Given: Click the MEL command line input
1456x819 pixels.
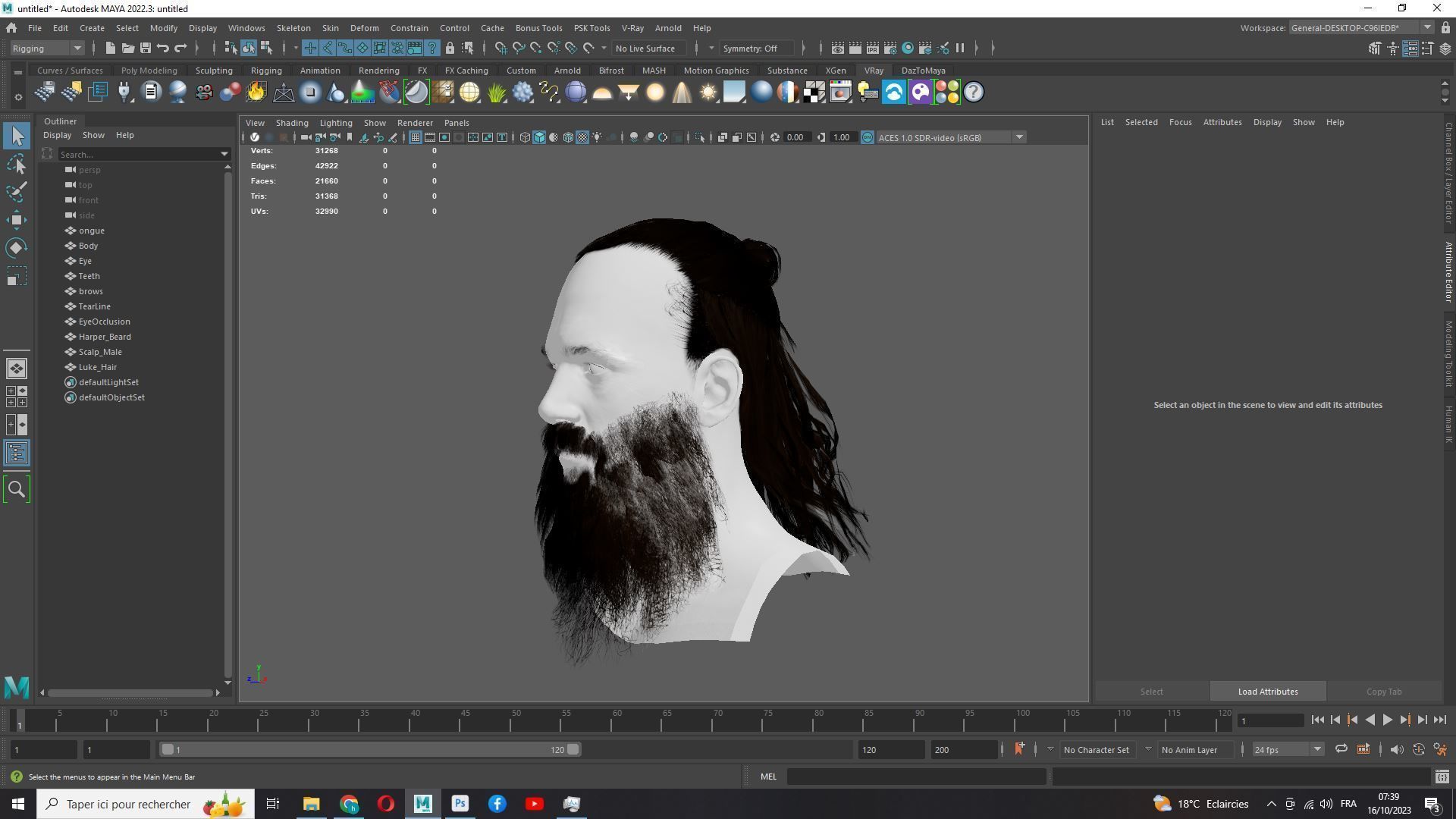Looking at the screenshot, I should point(916,777).
